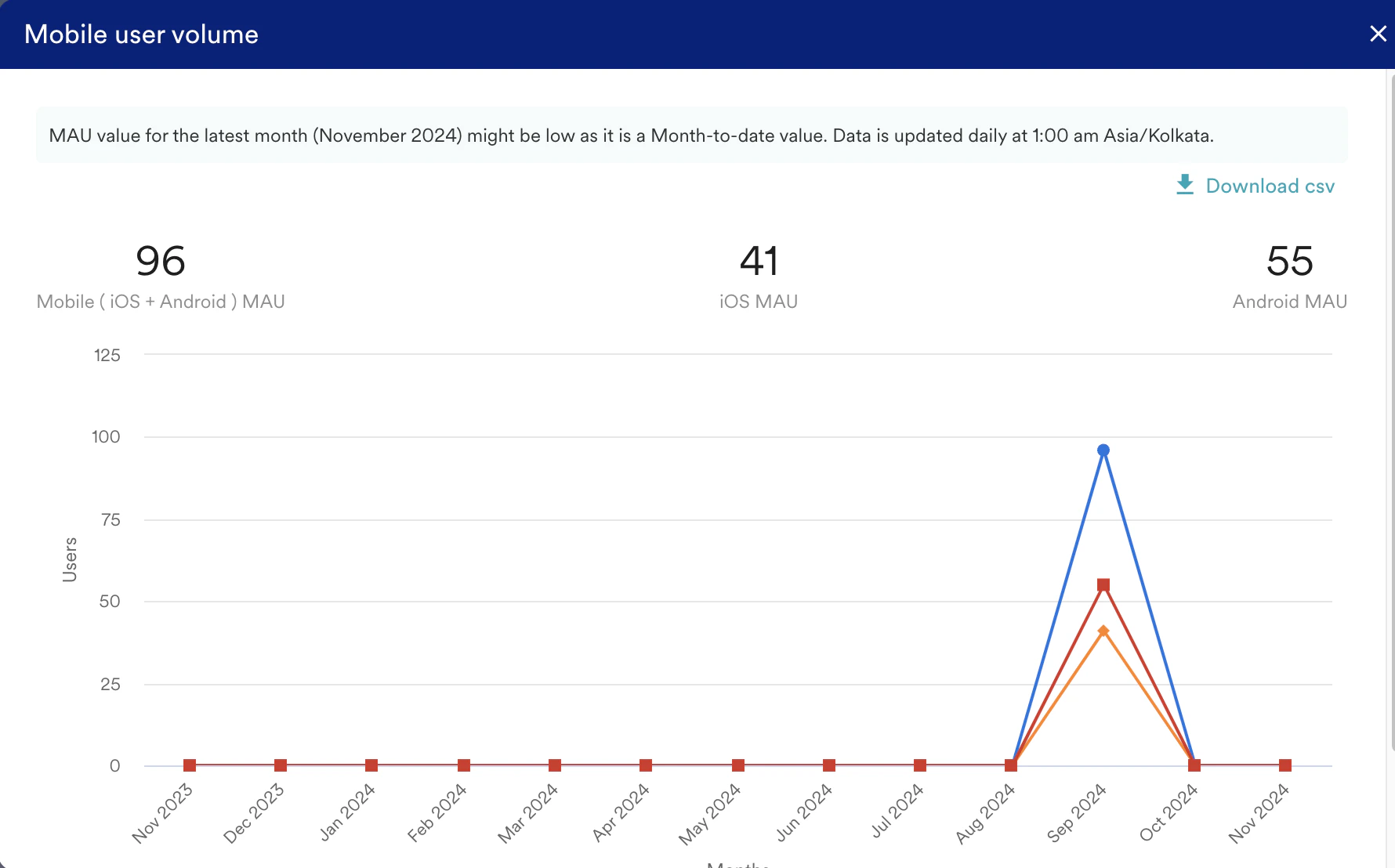Select the iOS MAU value of 41
Viewport: 1395px width, 868px height.
coord(758,262)
